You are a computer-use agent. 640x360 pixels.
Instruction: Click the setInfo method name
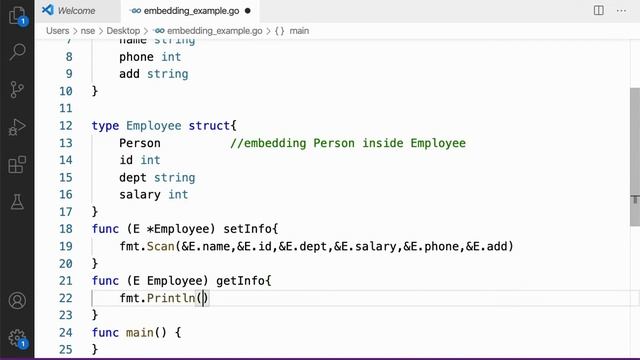click(x=247, y=229)
